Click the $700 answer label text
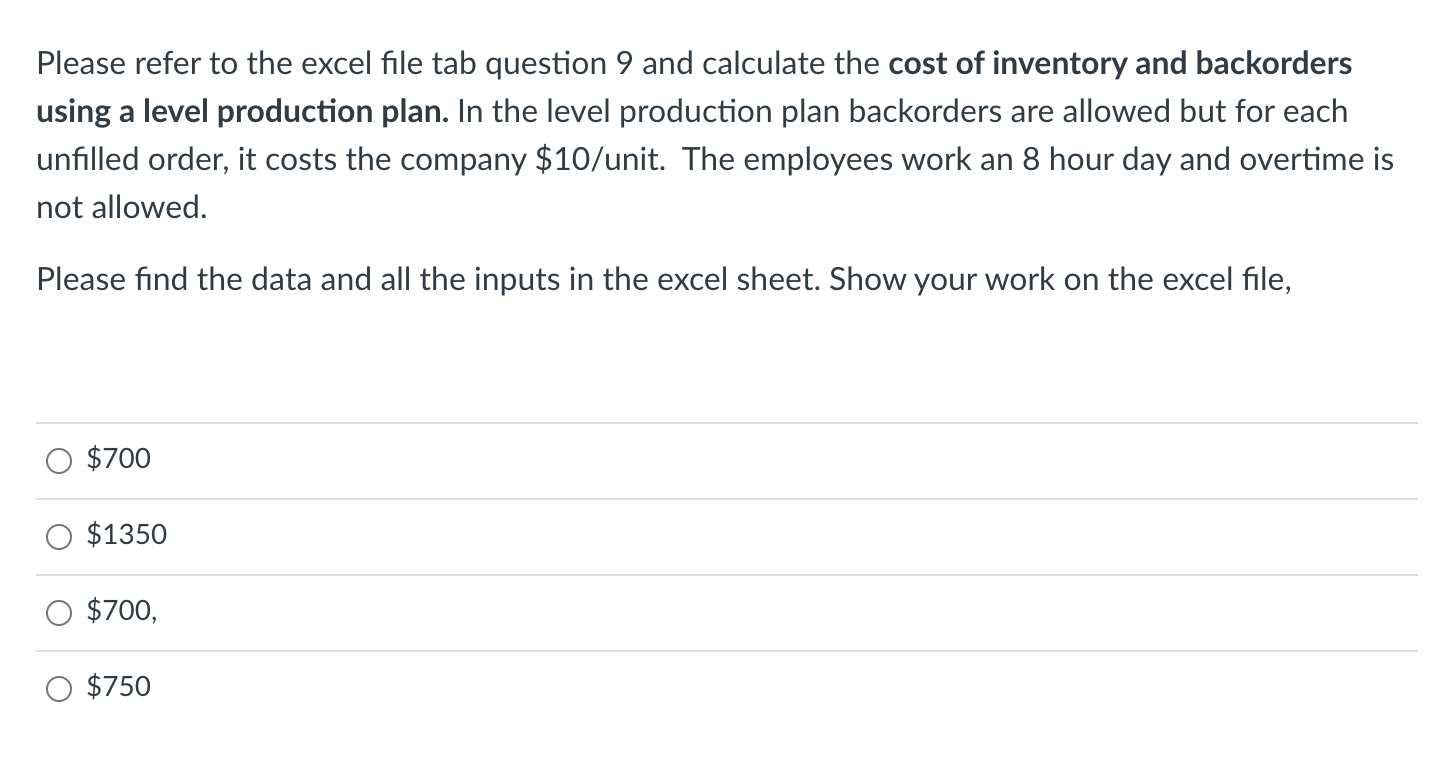The height and width of the screenshot is (764, 1444). click(117, 458)
